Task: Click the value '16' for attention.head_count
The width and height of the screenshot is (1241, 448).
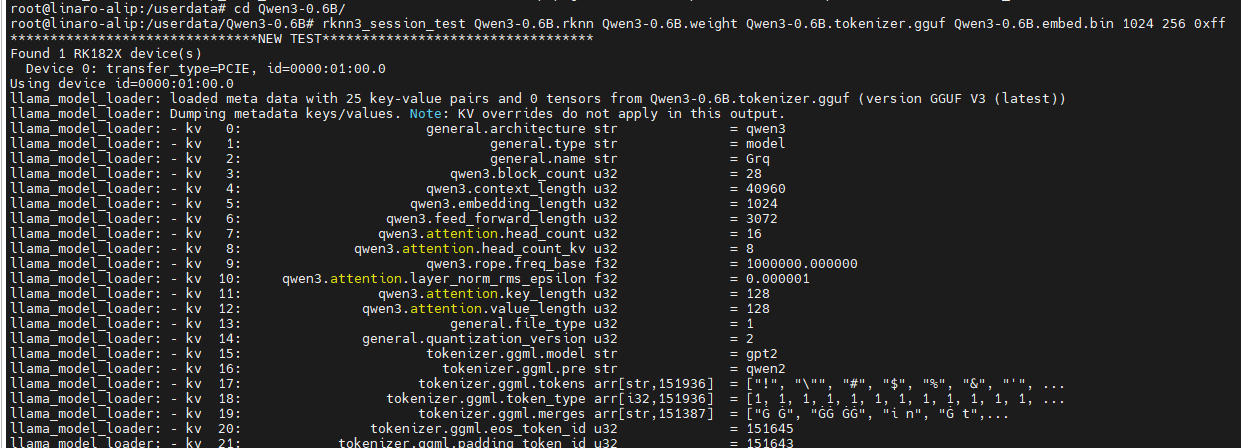Action: (754, 233)
